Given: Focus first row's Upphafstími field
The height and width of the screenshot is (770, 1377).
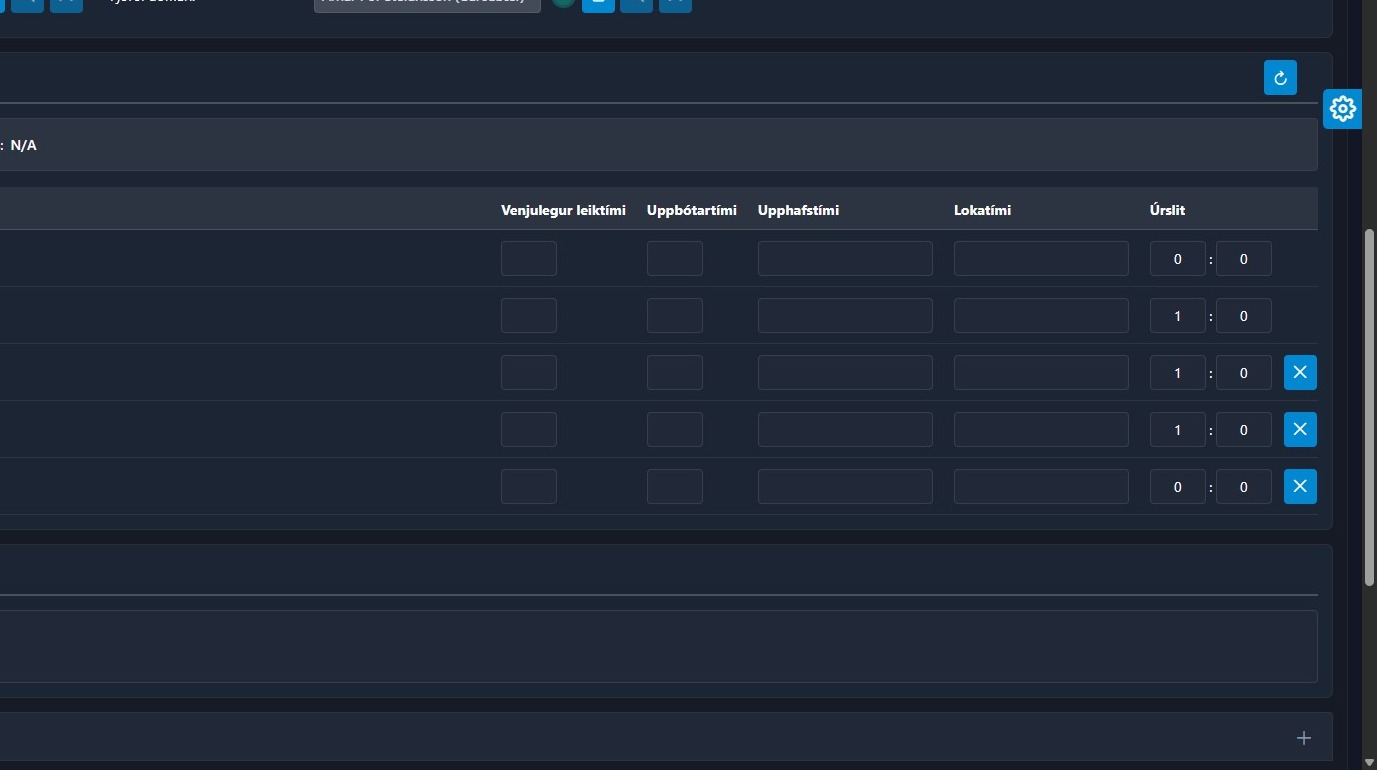Looking at the screenshot, I should coord(845,258).
